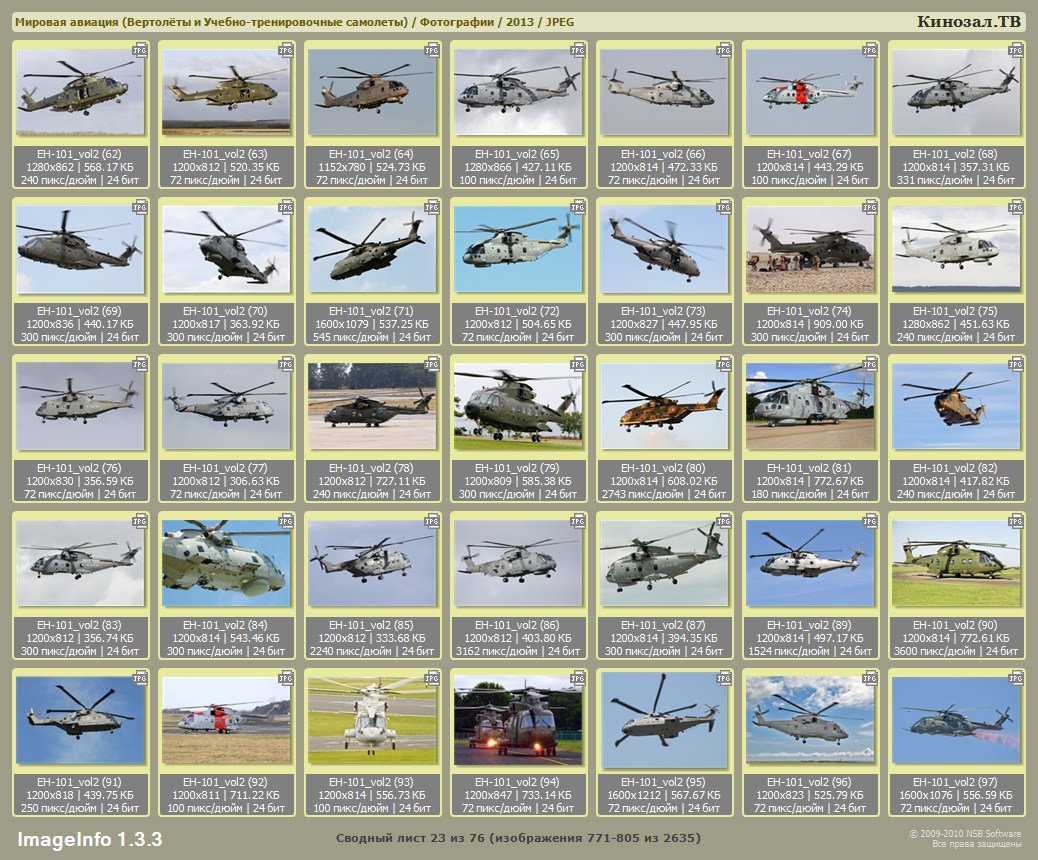This screenshot has width=1038, height=860.
Task: Open the Кинозал.ТВ logo link
Action: click(x=969, y=22)
